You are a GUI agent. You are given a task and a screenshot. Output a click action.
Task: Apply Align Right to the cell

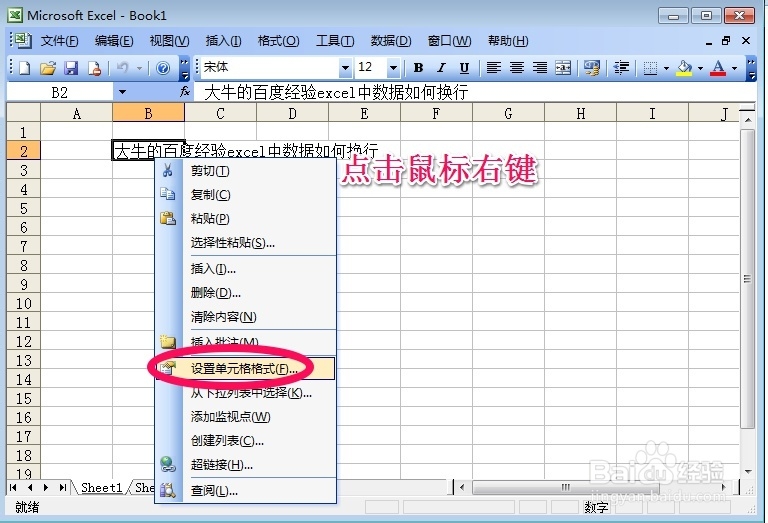coord(540,68)
